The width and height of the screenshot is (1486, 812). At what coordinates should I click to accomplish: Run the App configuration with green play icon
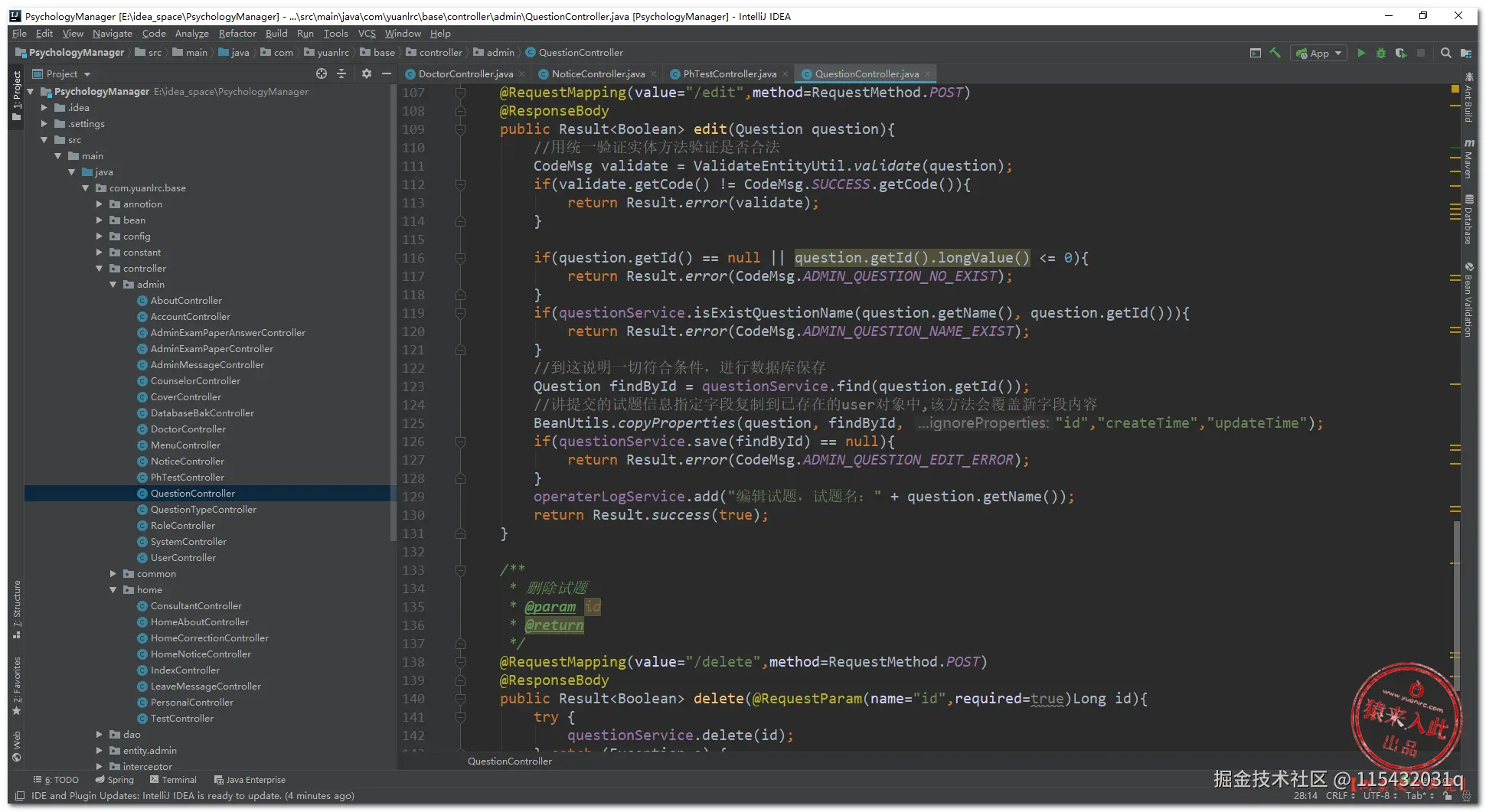(1360, 53)
